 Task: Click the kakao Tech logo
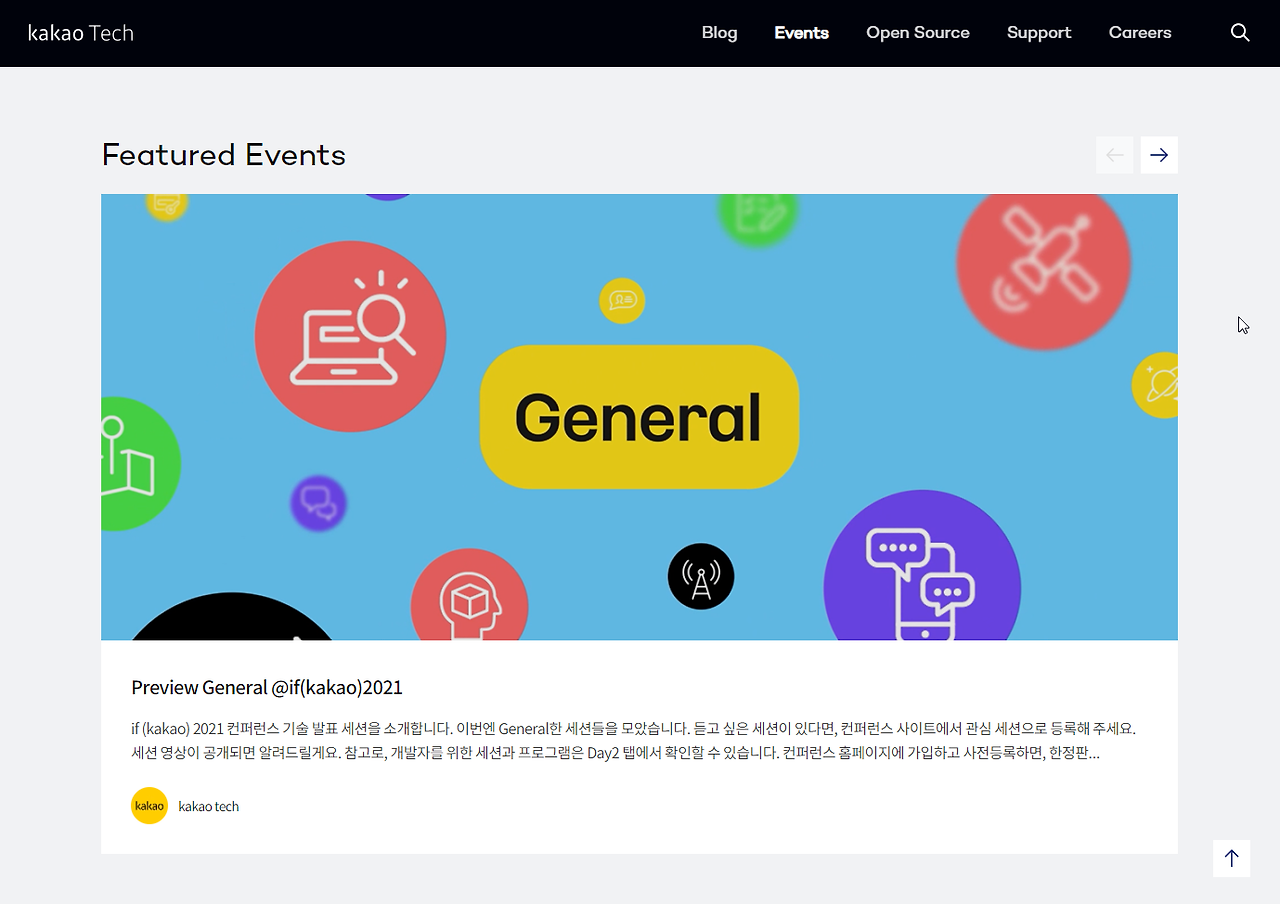pos(81,33)
